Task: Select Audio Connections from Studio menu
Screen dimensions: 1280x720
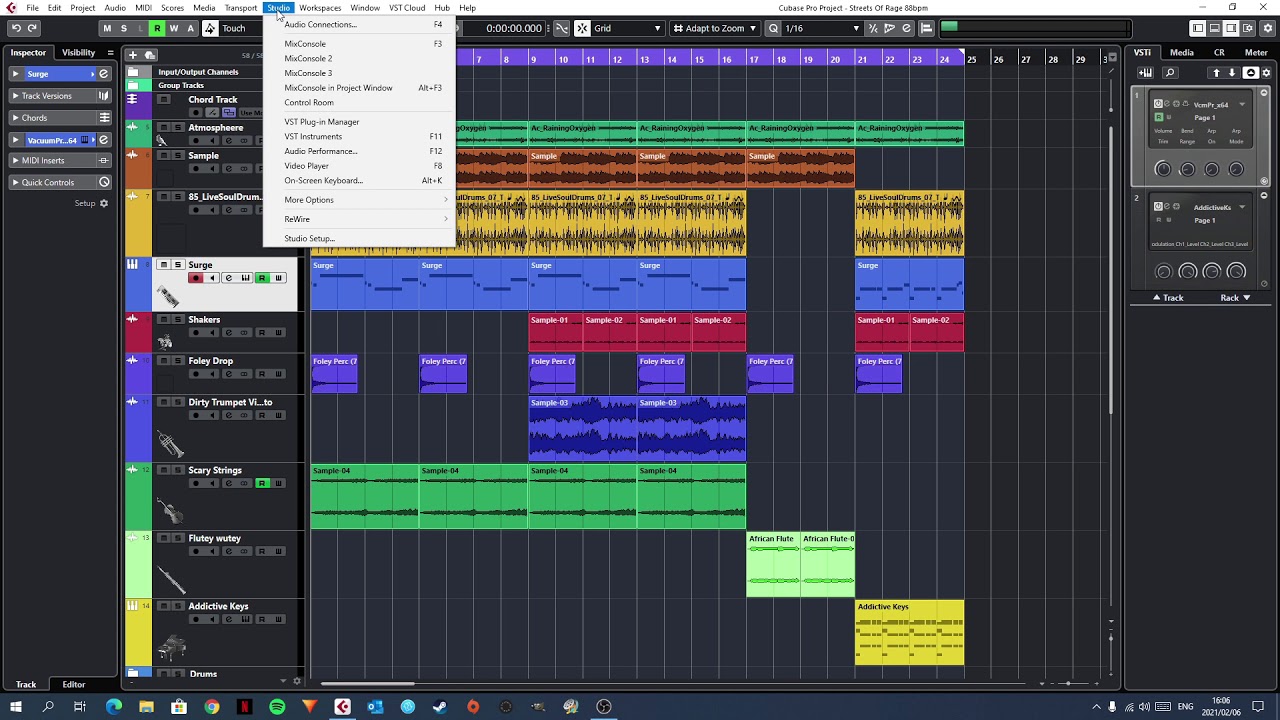Action: pyautogui.click(x=359, y=24)
